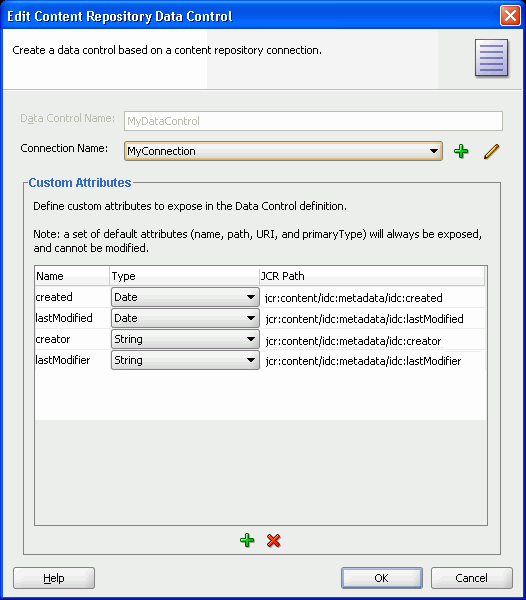The height and width of the screenshot is (600, 526).
Task: Remove attribute with the red X icon
Action: point(274,540)
